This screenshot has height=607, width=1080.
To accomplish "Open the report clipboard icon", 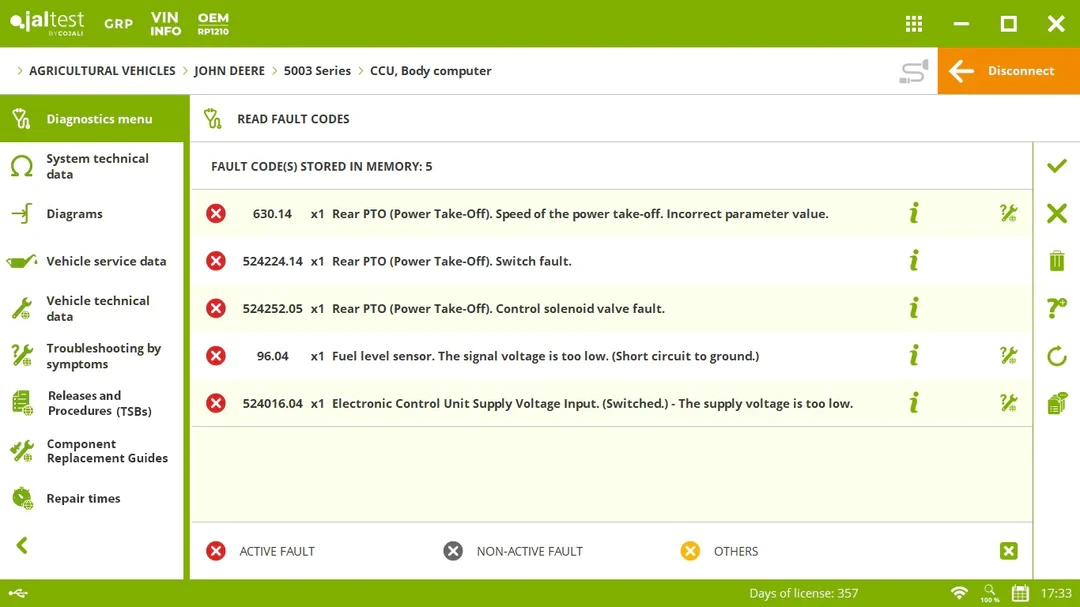I will point(1057,404).
